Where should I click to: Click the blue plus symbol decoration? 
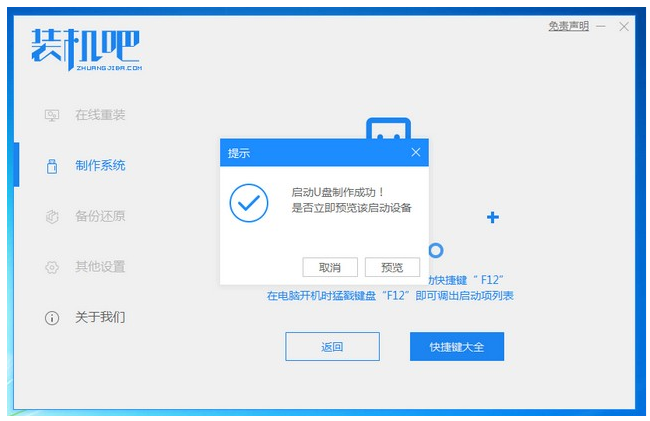coord(492,217)
